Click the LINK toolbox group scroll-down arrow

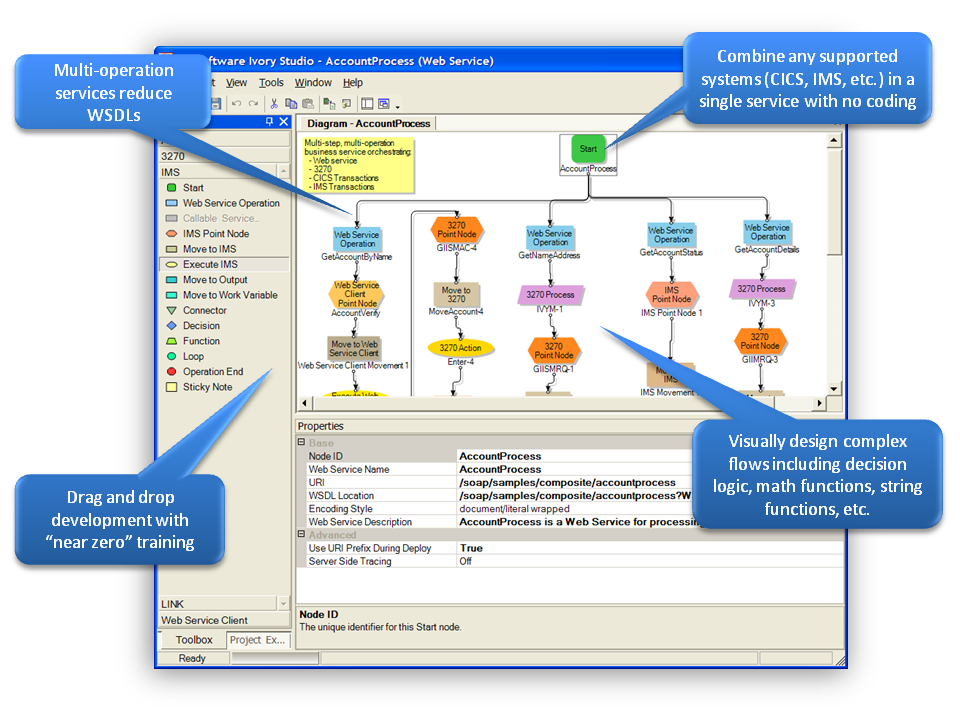(283, 604)
